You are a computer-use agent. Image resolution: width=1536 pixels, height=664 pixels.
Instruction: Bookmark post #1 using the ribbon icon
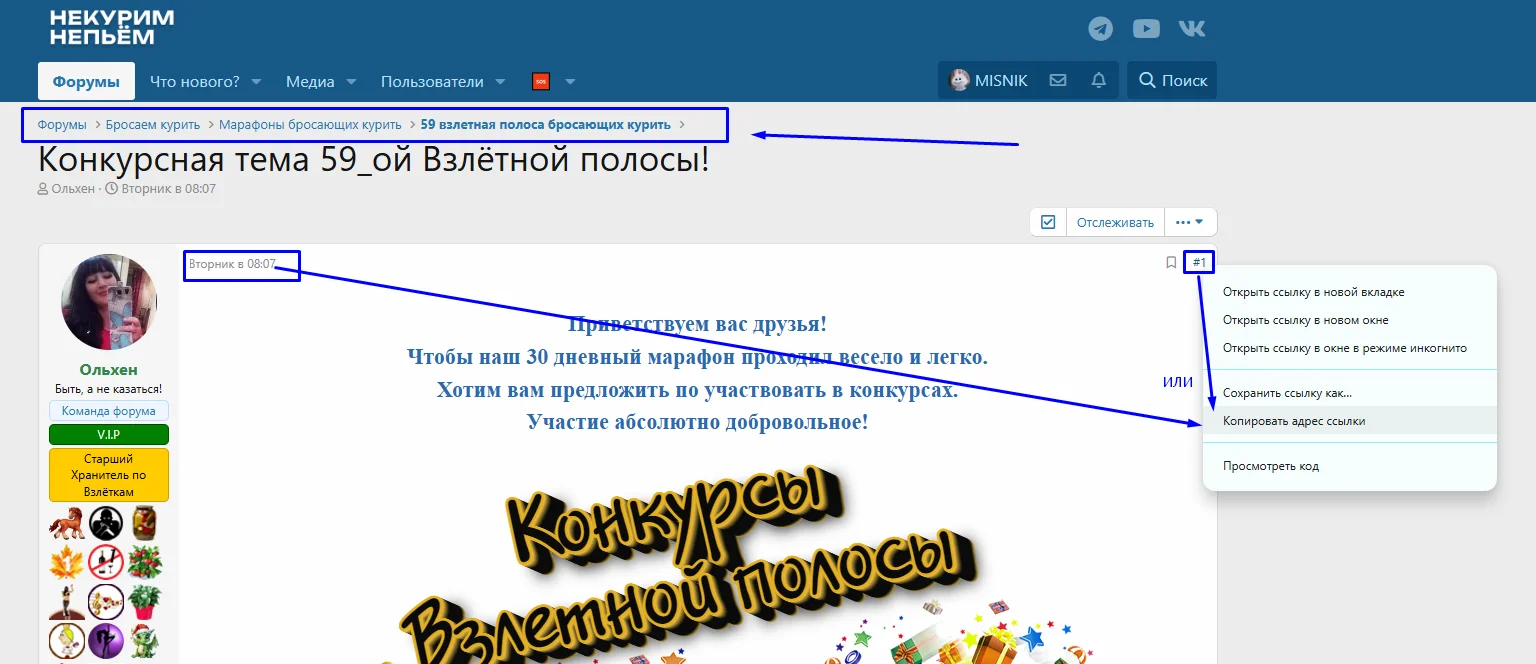pos(1171,261)
